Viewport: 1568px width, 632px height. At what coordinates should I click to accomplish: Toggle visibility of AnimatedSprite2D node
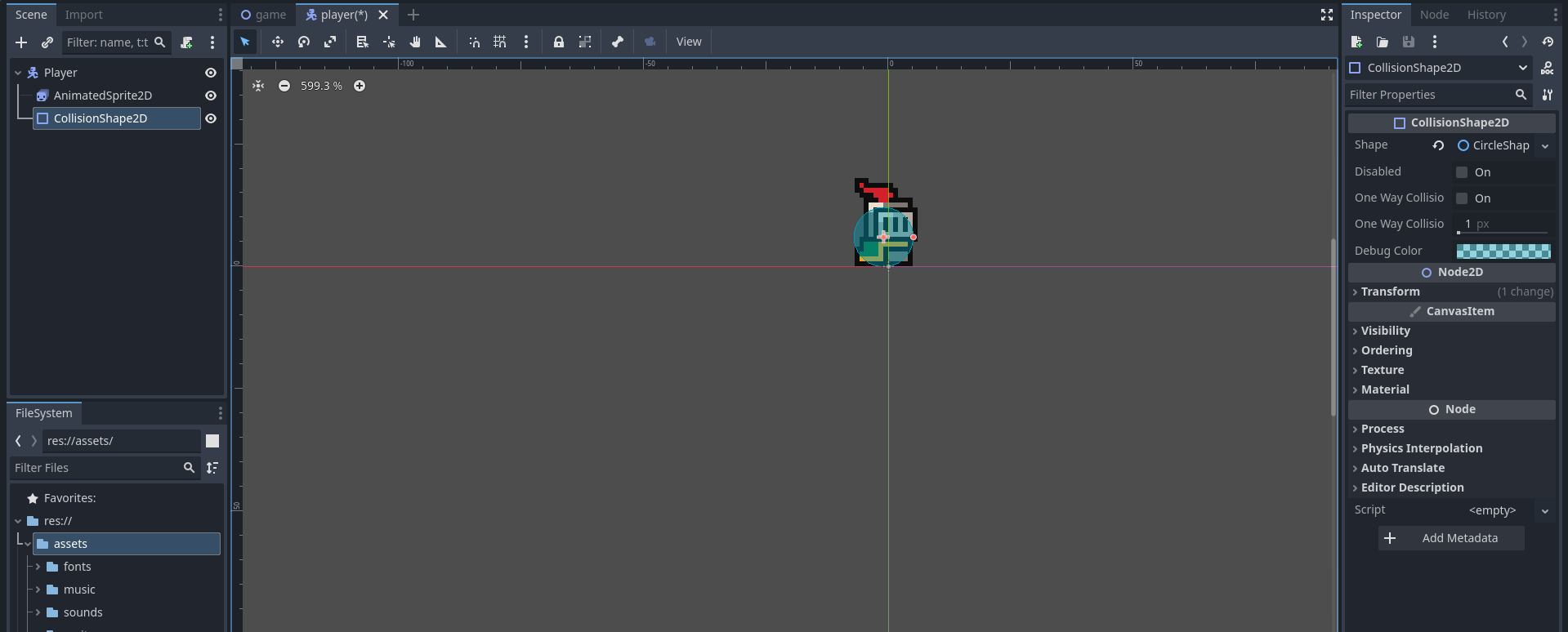click(x=211, y=96)
